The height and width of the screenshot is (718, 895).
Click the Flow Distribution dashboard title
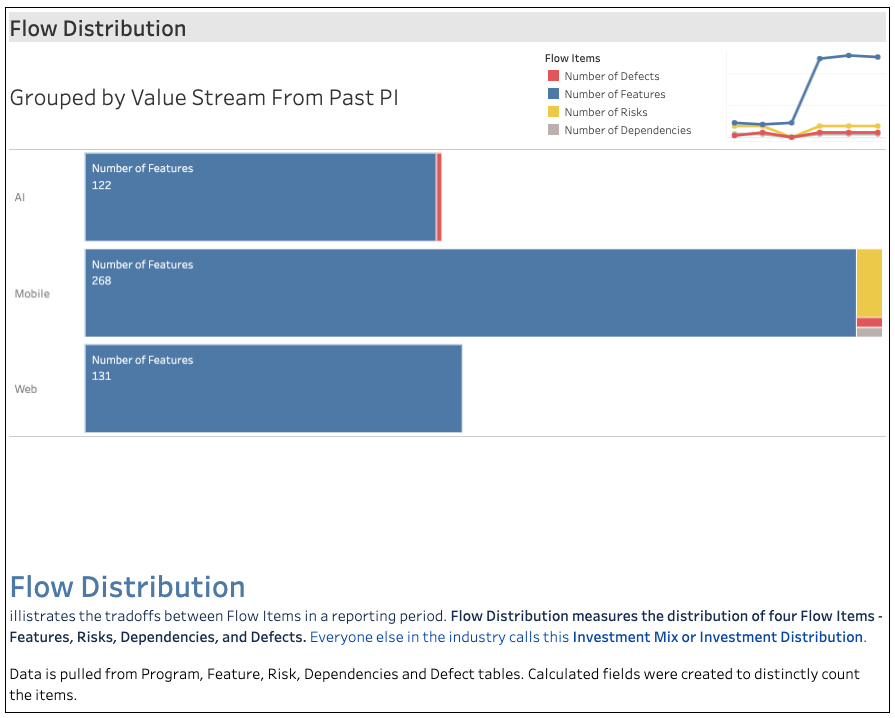pyautogui.click(x=97, y=28)
